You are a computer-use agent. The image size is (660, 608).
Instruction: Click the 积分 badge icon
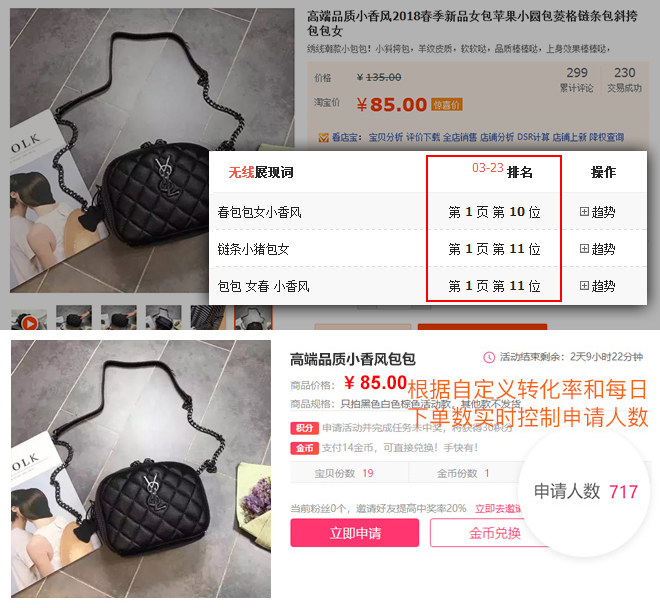[304, 428]
